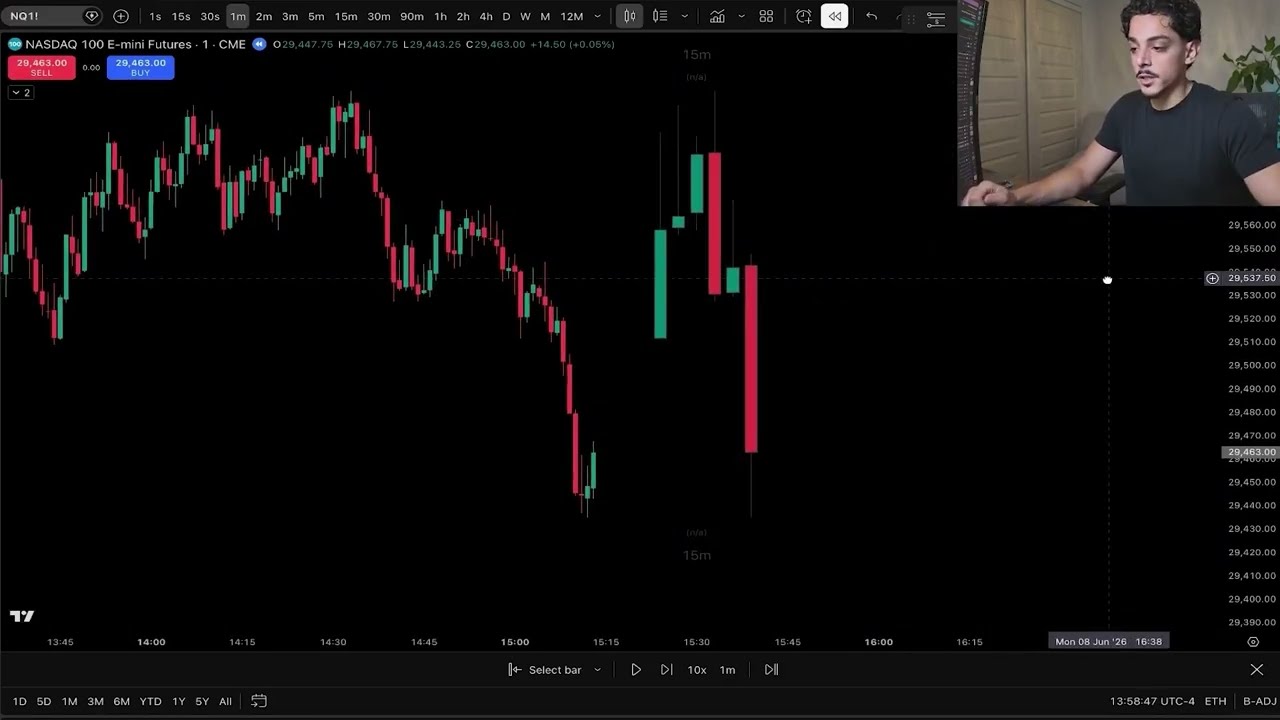Set the date range to 5D
The height and width of the screenshot is (720, 1280).
coord(44,702)
